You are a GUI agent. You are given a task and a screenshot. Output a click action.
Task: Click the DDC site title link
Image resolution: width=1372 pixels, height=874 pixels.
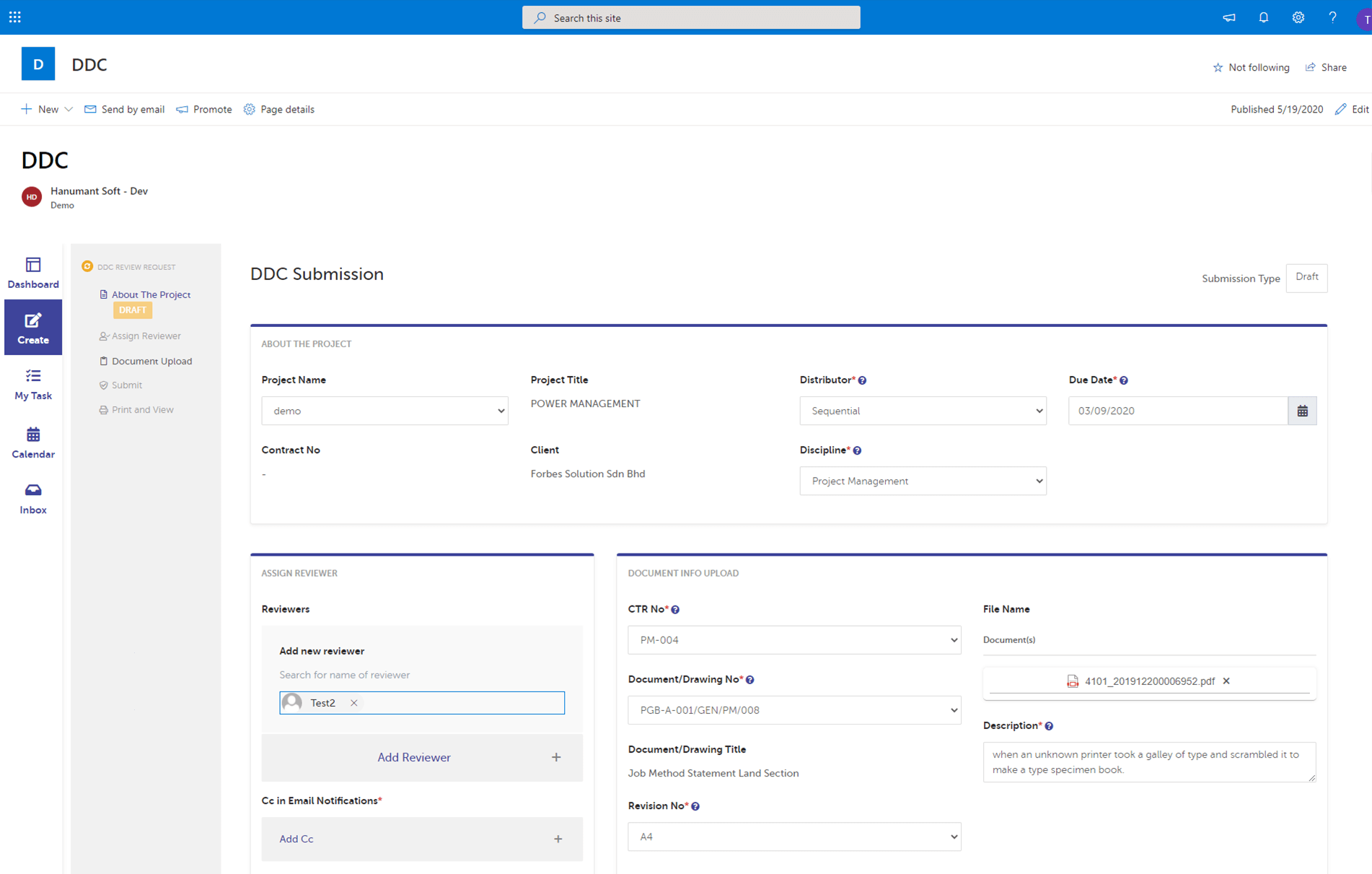89,65
